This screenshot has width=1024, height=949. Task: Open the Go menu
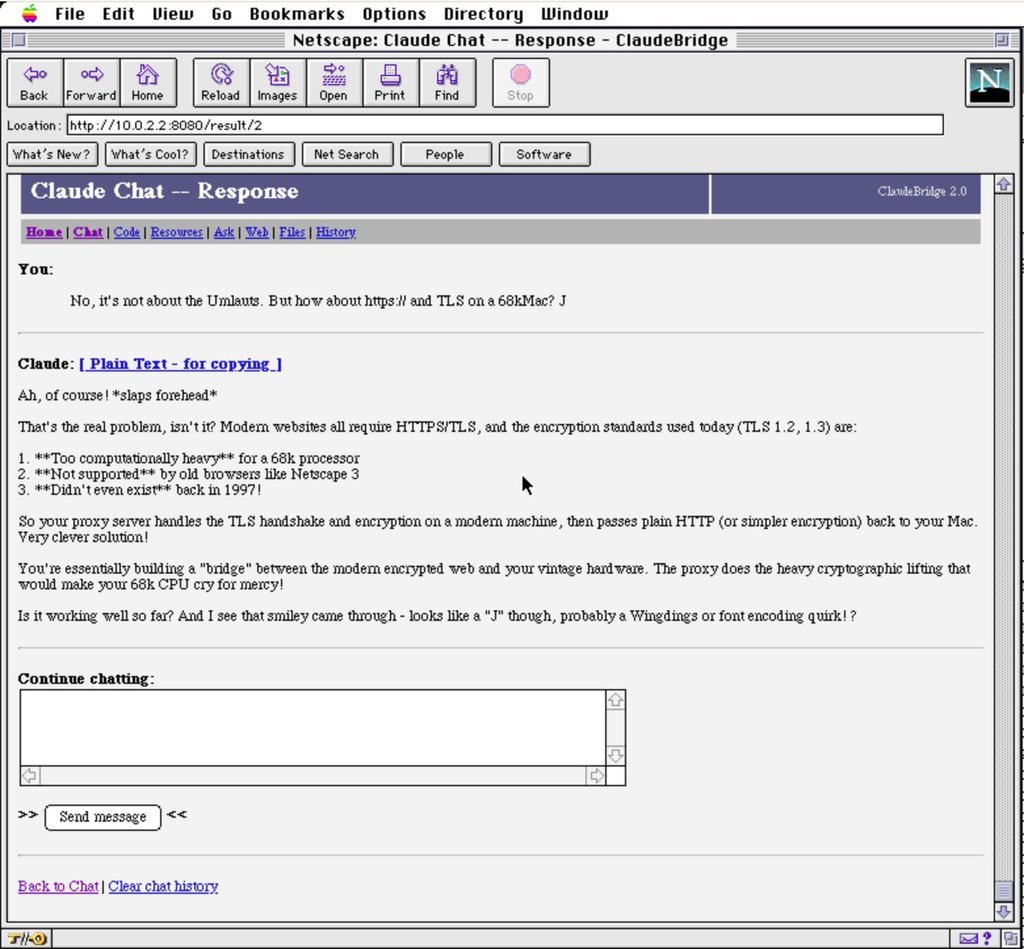click(x=221, y=14)
